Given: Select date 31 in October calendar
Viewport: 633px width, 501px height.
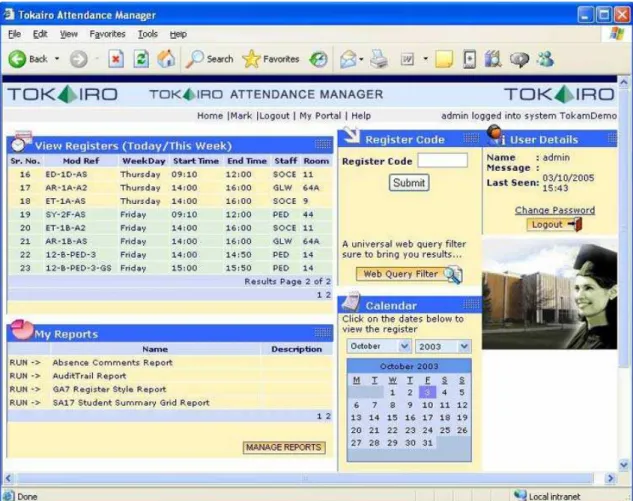Looking at the screenshot, I should click(x=428, y=443).
